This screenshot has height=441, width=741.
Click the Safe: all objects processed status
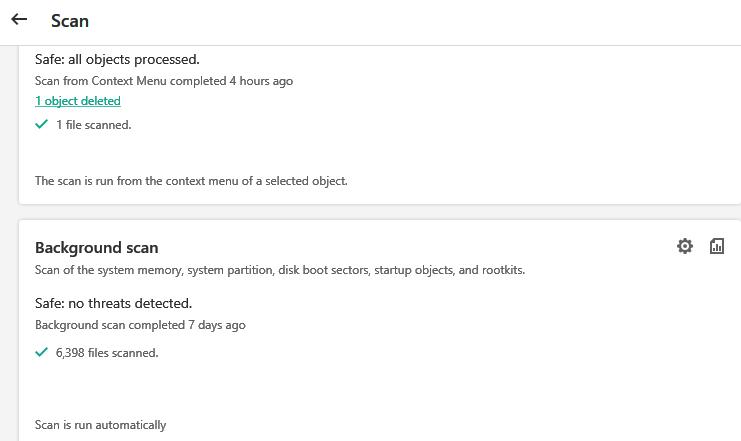[117, 59]
